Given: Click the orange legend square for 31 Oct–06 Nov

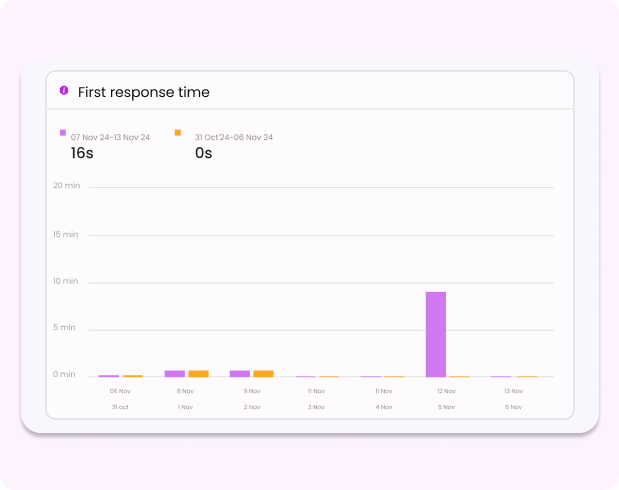Looking at the screenshot, I should (178, 132).
